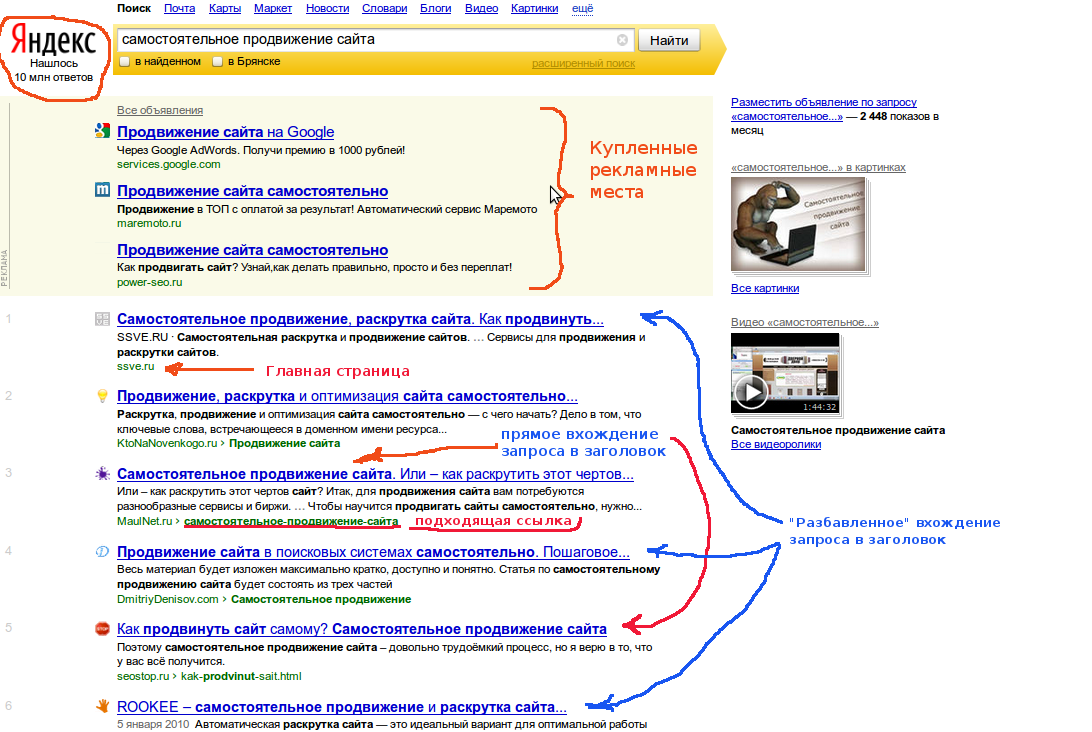Click the ssve.ru green URL

coord(136,366)
